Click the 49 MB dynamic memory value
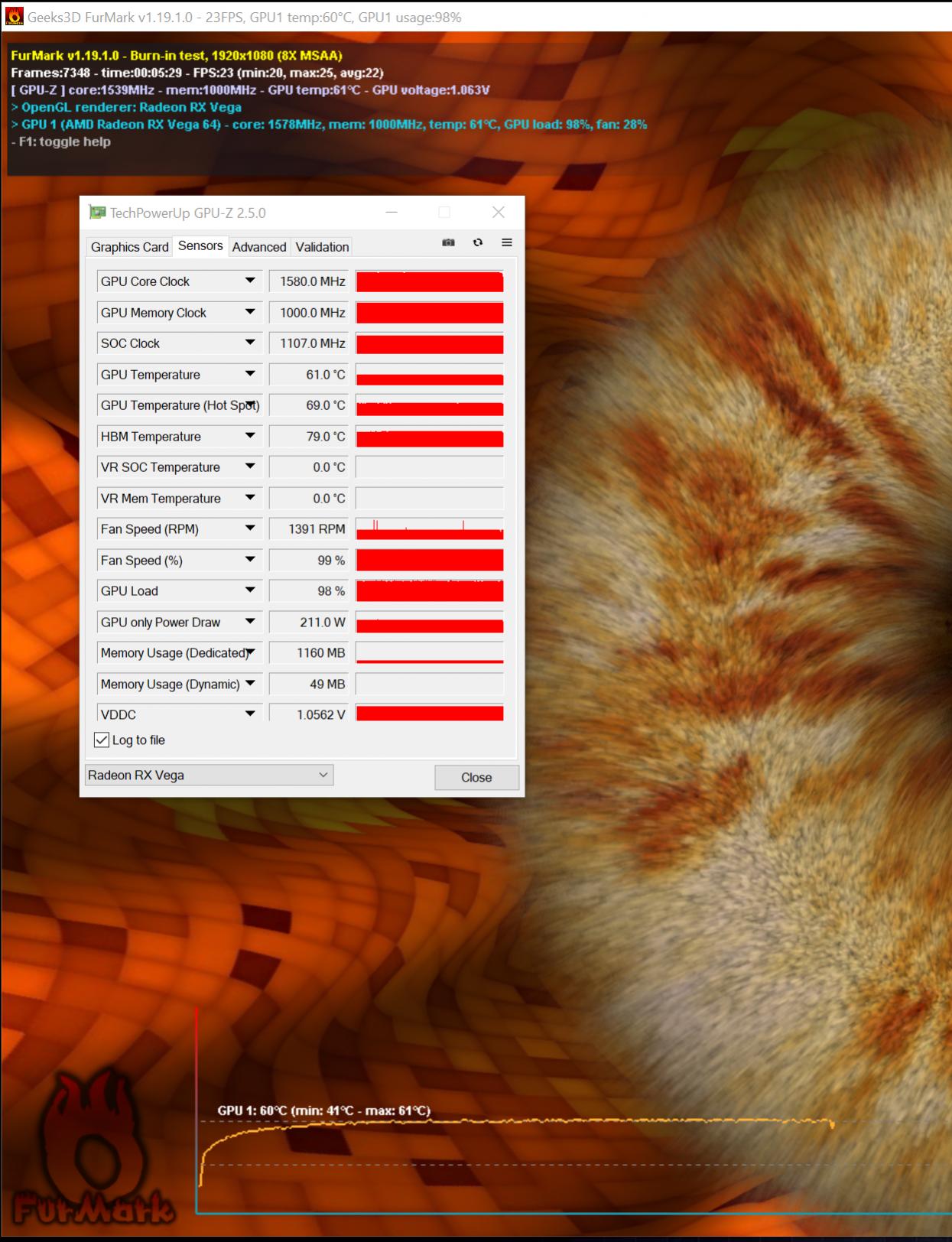The height and width of the screenshot is (1242, 952). coord(309,684)
